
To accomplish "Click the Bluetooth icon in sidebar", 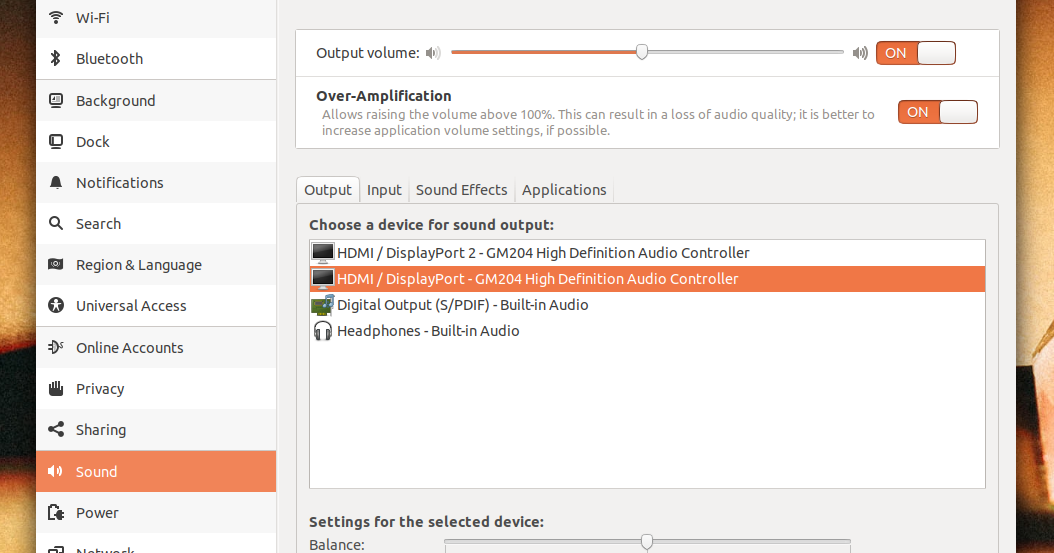I will click(x=56, y=59).
